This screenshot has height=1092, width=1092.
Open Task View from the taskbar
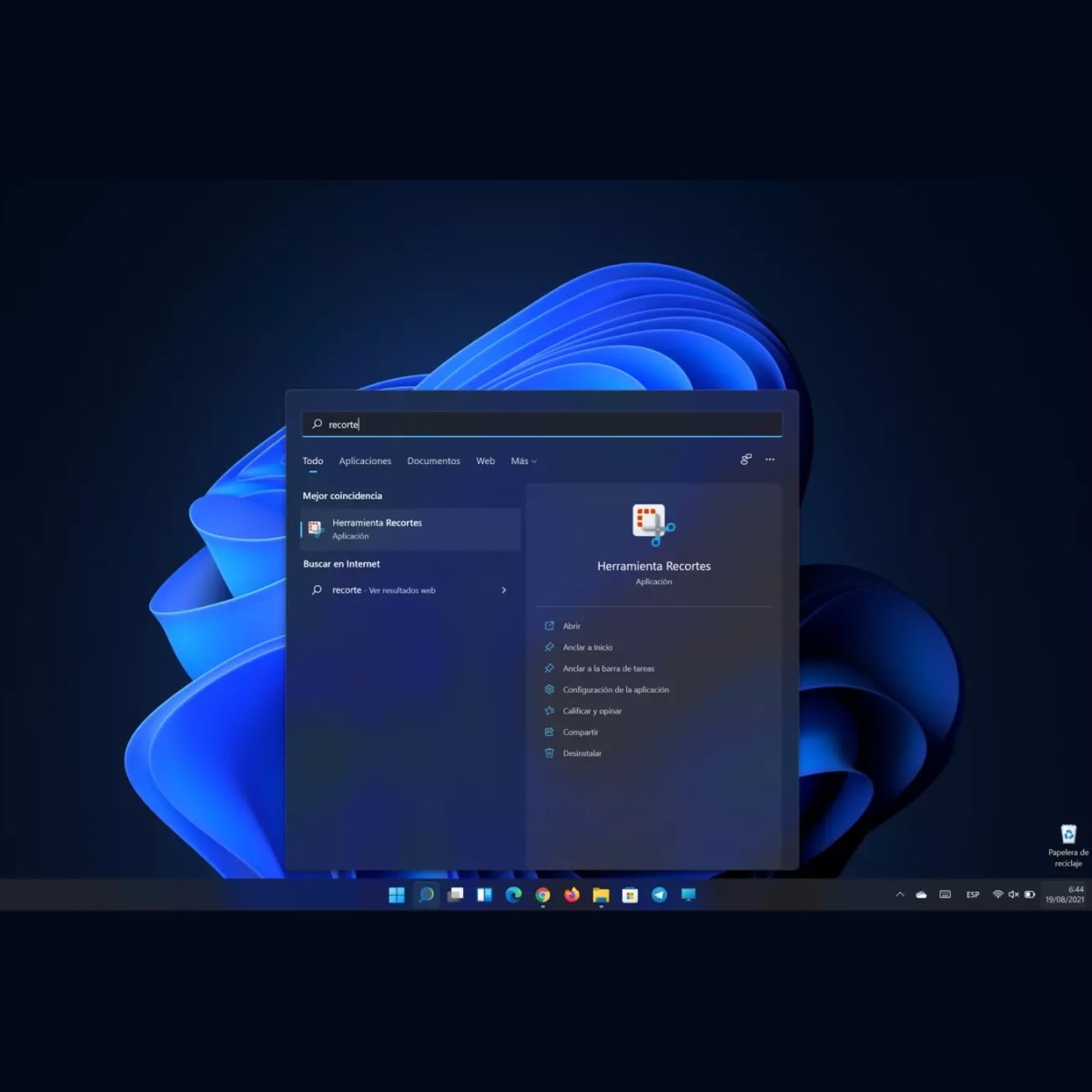point(455,895)
